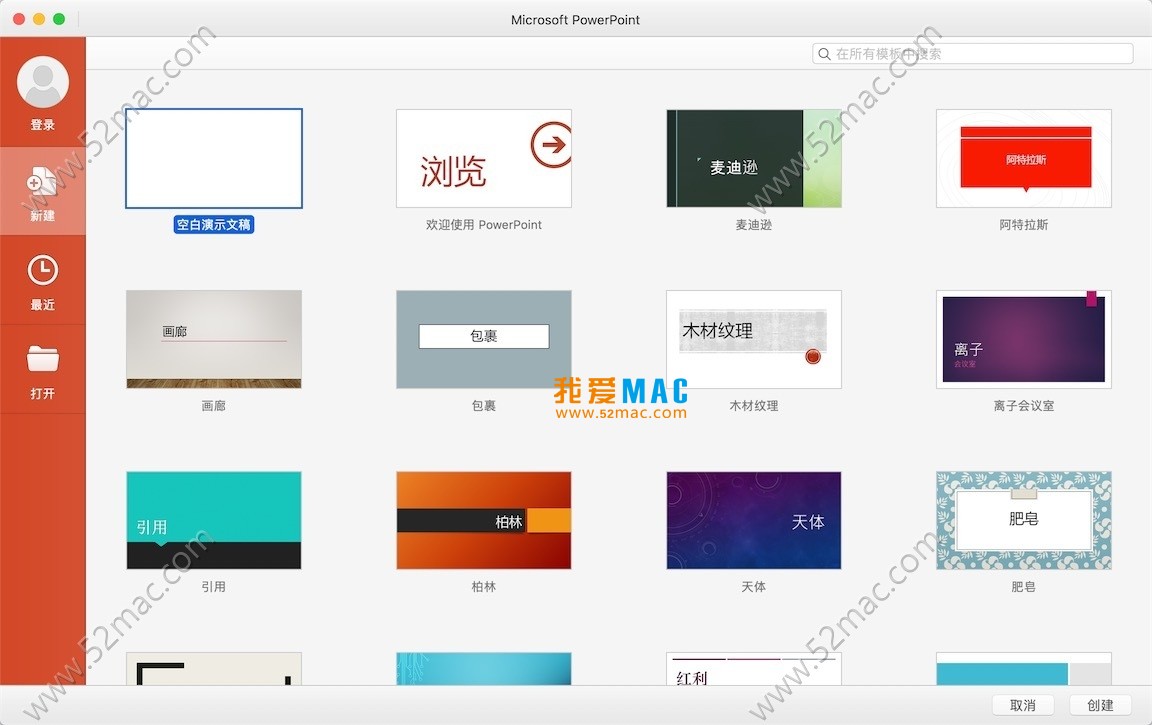Click the red close window button
The image size is (1152, 725).
coord(19,19)
